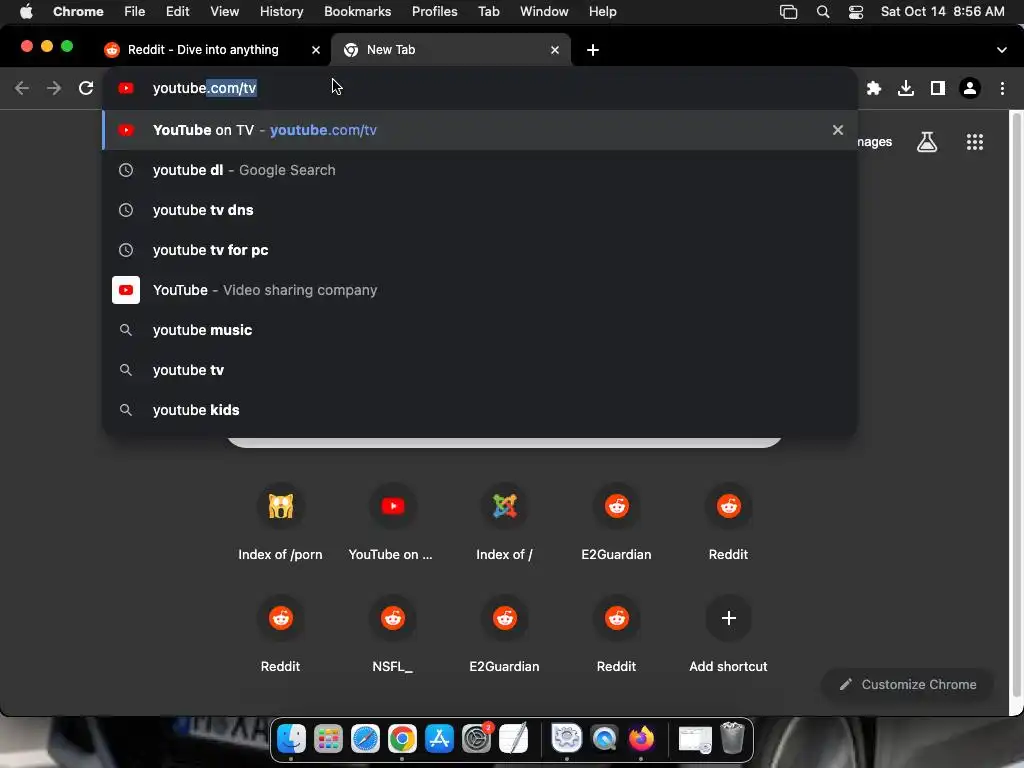Open a new tab with plus button
The width and height of the screenshot is (1024, 768).
pyautogui.click(x=592, y=50)
